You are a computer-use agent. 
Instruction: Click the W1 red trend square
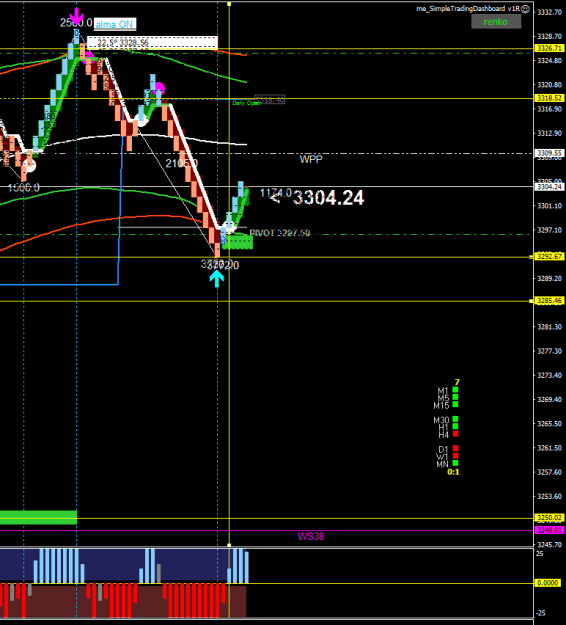455,455
